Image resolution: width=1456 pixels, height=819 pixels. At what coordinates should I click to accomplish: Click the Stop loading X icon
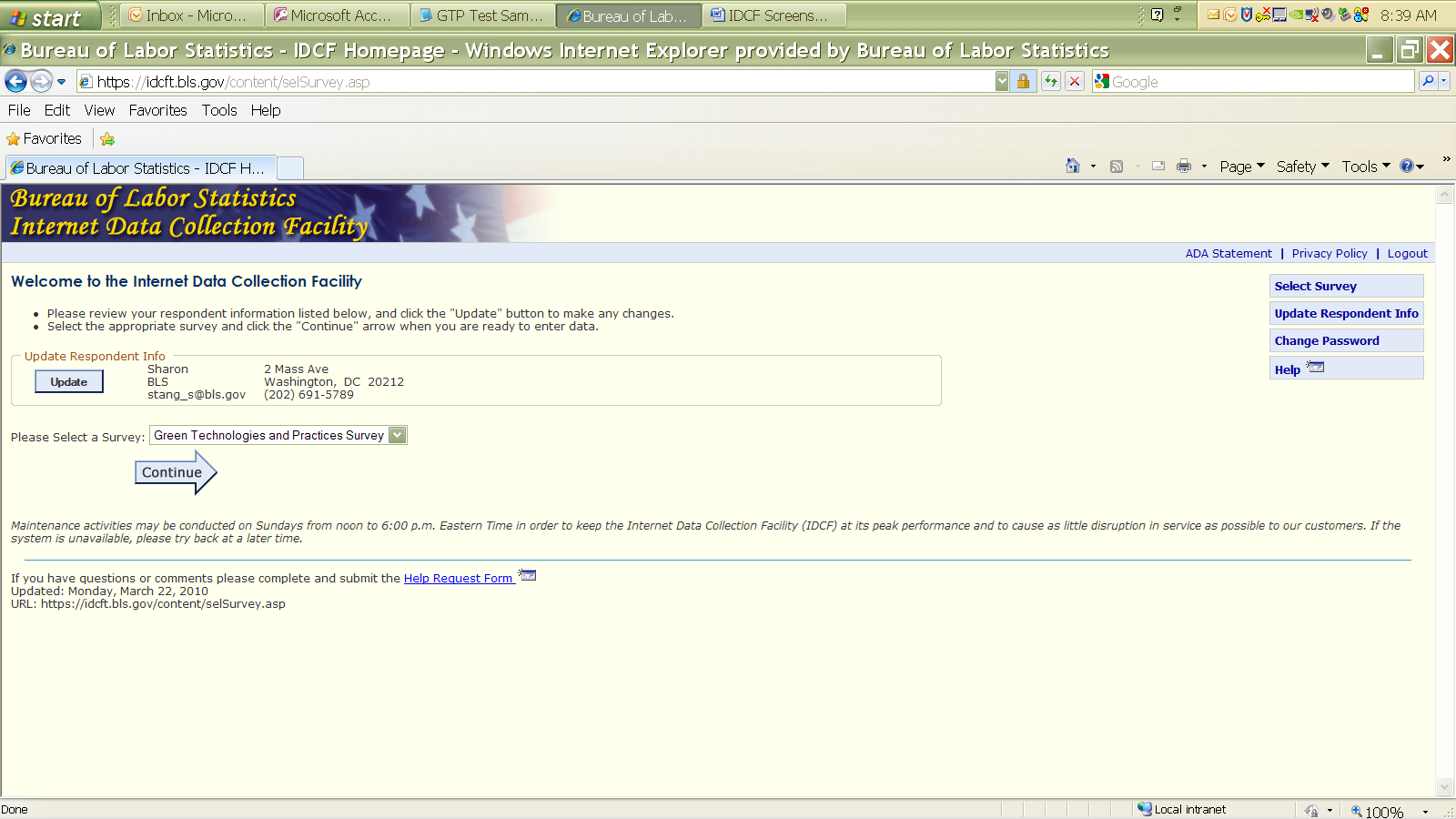pyautogui.click(x=1075, y=82)
